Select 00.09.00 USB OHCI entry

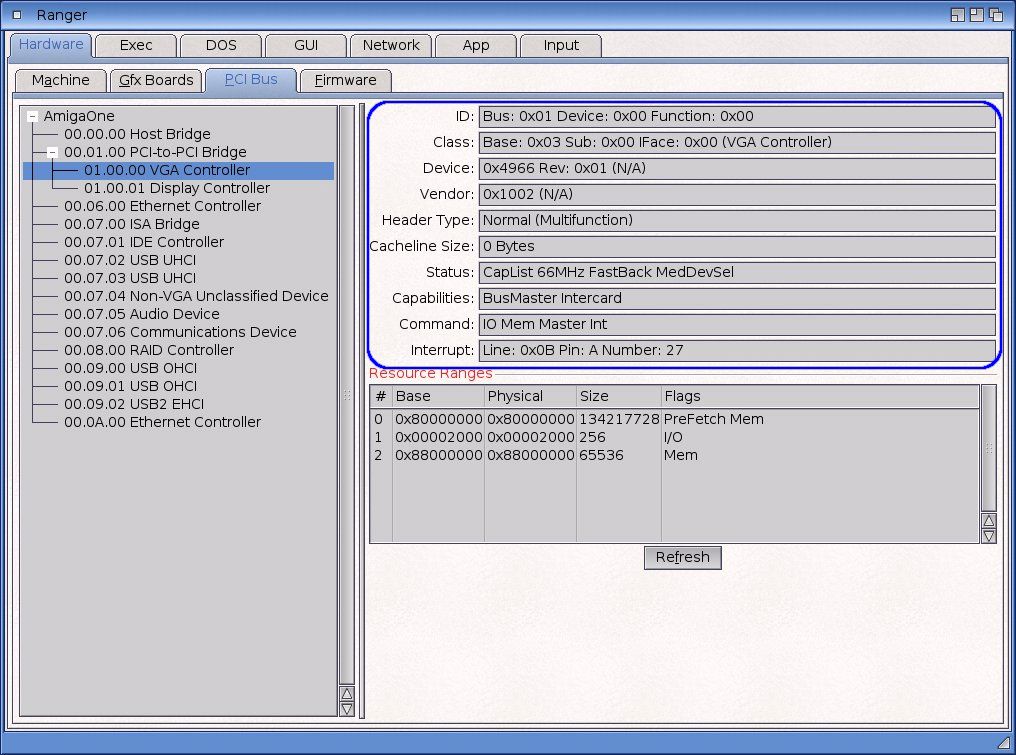(x=131, y=368)
